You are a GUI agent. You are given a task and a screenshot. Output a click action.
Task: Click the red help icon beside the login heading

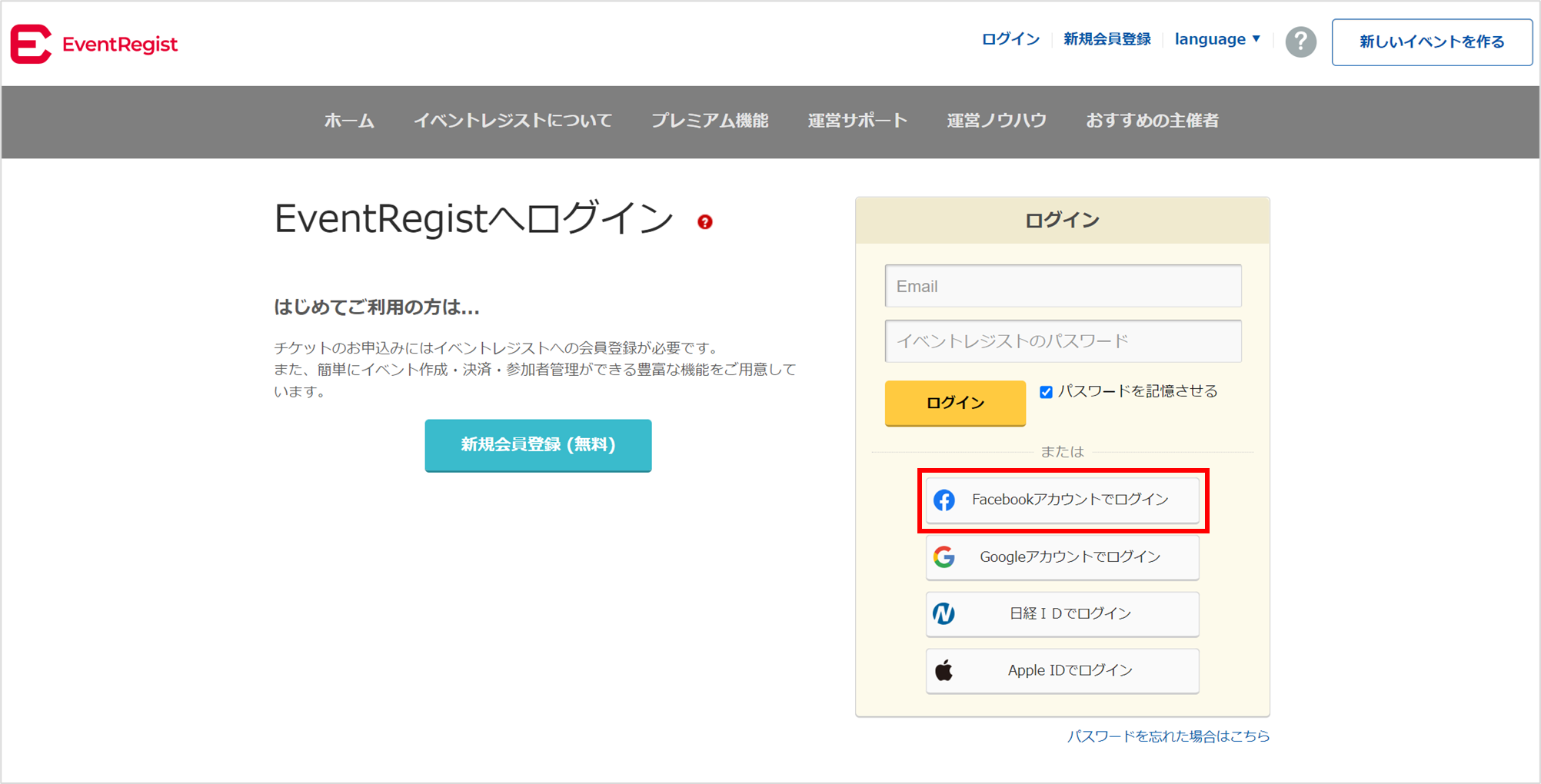tap(704, 222)
